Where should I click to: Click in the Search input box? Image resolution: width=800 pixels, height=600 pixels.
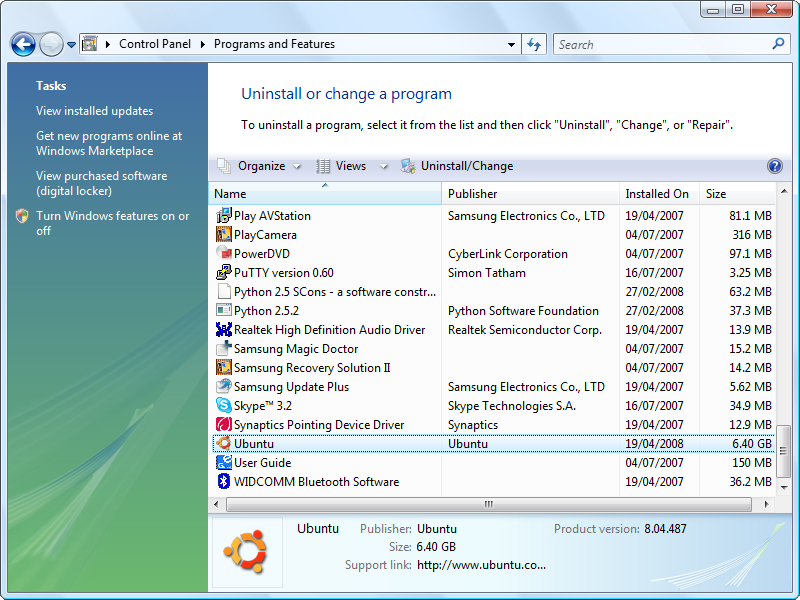click(660, 44)
